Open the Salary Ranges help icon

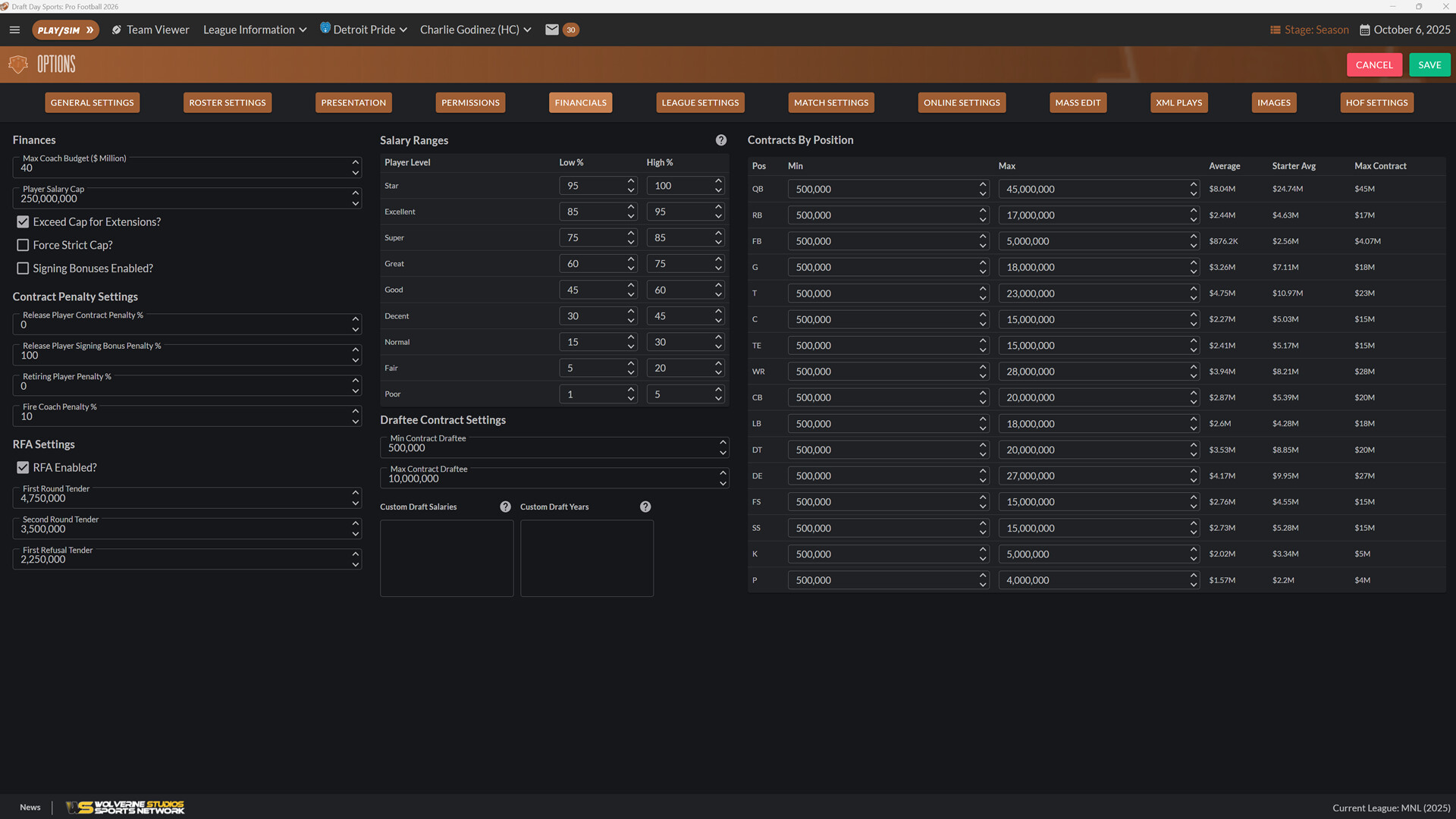(x=720, y=140)
